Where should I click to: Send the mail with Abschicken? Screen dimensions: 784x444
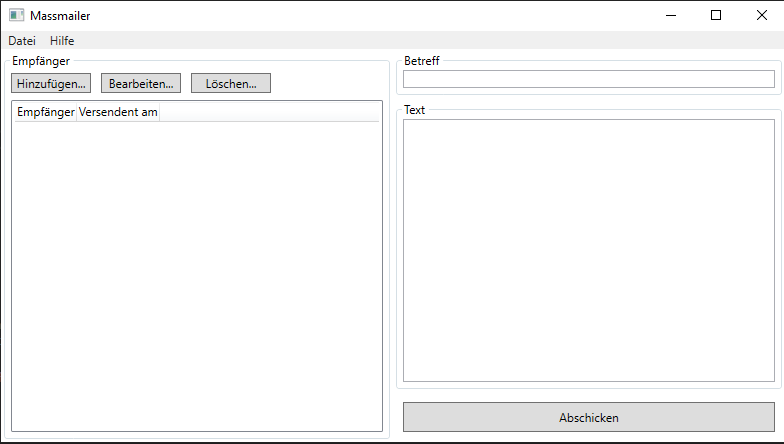pyautogui.click(x=588, y=417)
